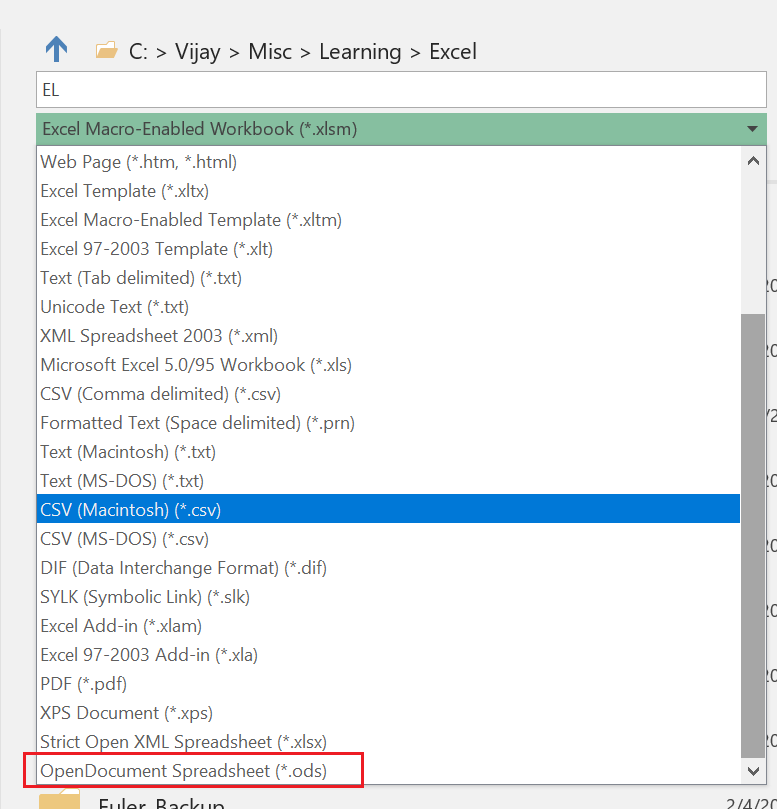Click the list scrollbar up arrow

(x=753, y=161)
